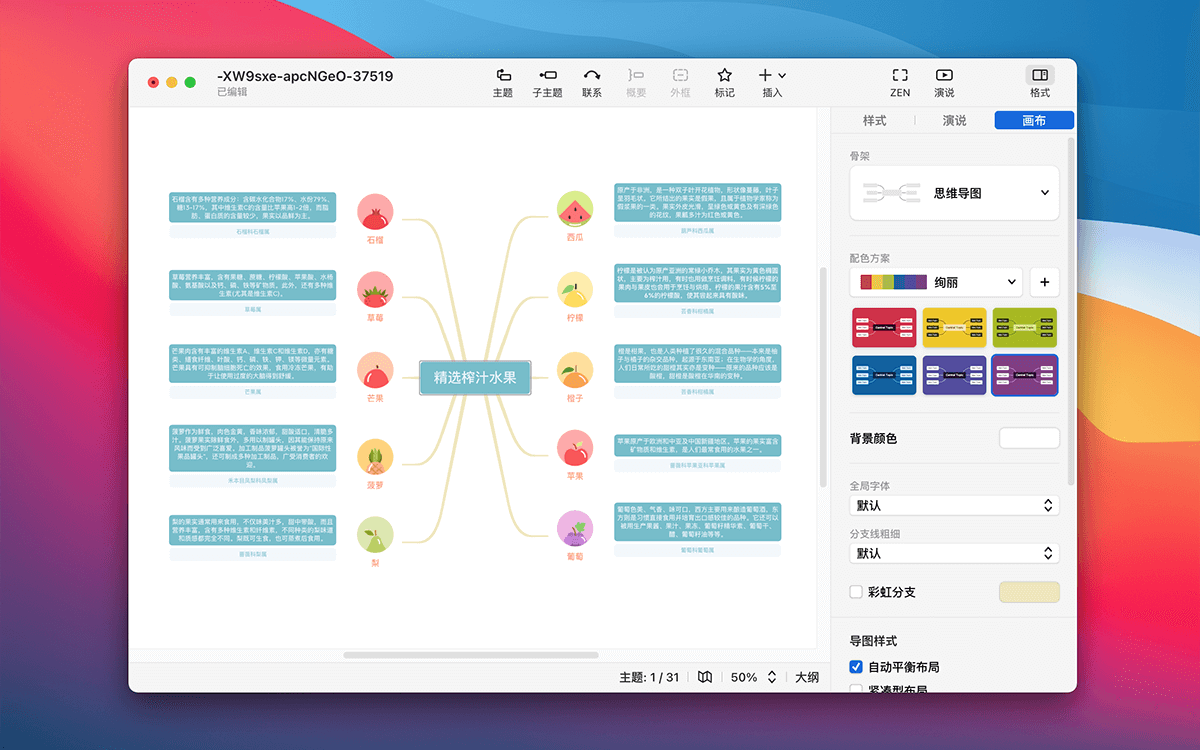
Task: Open the 全局字体 默认 dropdown
Action: coord(954,505)
